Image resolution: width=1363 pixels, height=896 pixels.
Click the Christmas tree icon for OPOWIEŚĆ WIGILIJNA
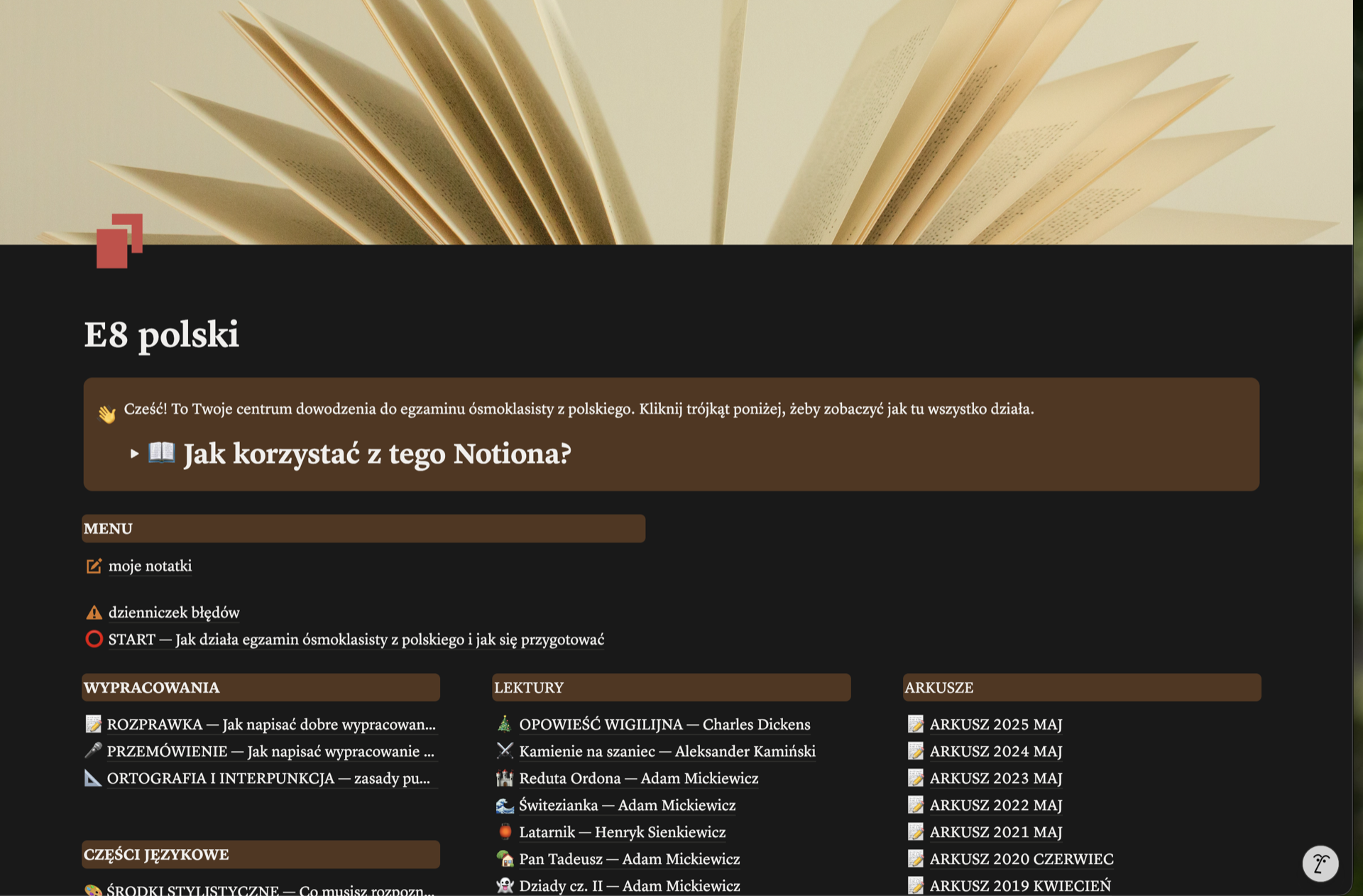tap(504, 724)
